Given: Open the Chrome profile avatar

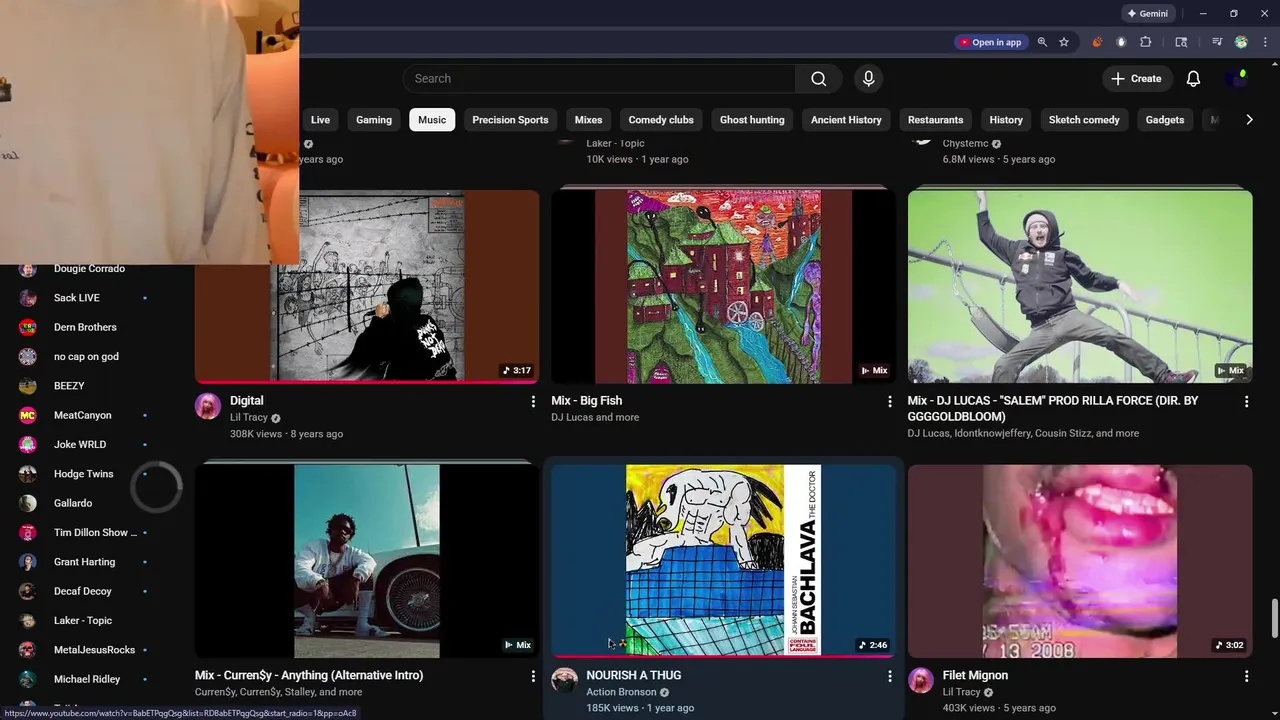Looking at the screenshot, I should (x=1241, y=42).
